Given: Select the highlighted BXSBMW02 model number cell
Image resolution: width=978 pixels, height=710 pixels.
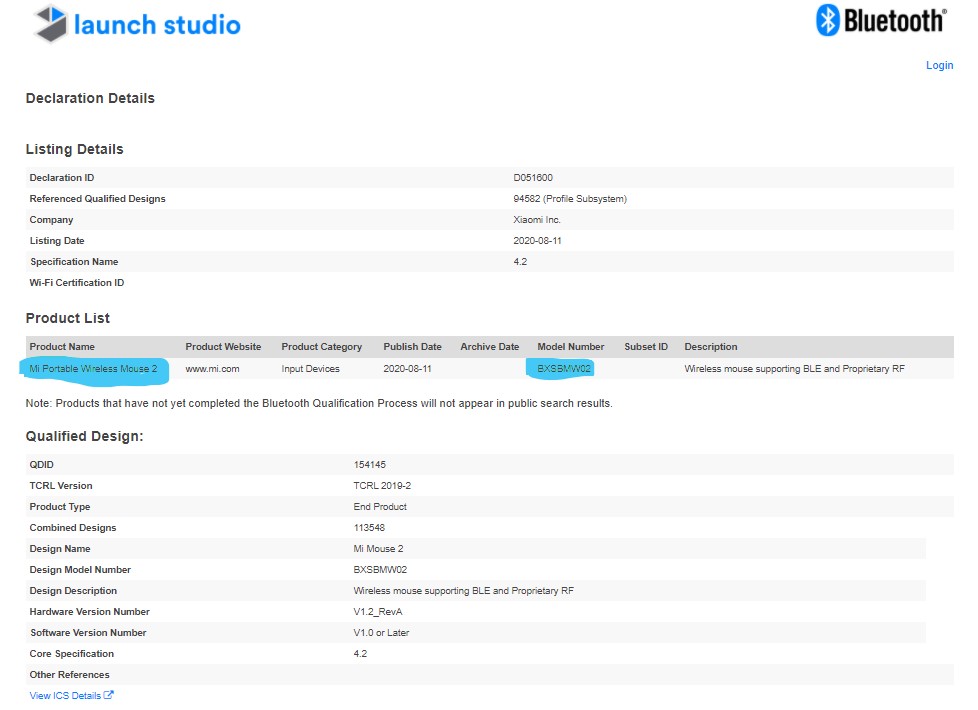Looking at the screenshot, I should click(x=564, y=369).
